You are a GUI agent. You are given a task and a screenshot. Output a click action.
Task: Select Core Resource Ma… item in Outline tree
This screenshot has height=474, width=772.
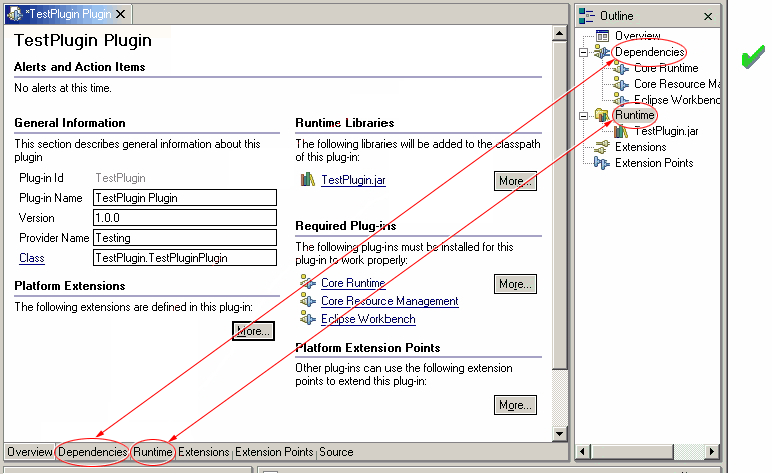[676, 84]
